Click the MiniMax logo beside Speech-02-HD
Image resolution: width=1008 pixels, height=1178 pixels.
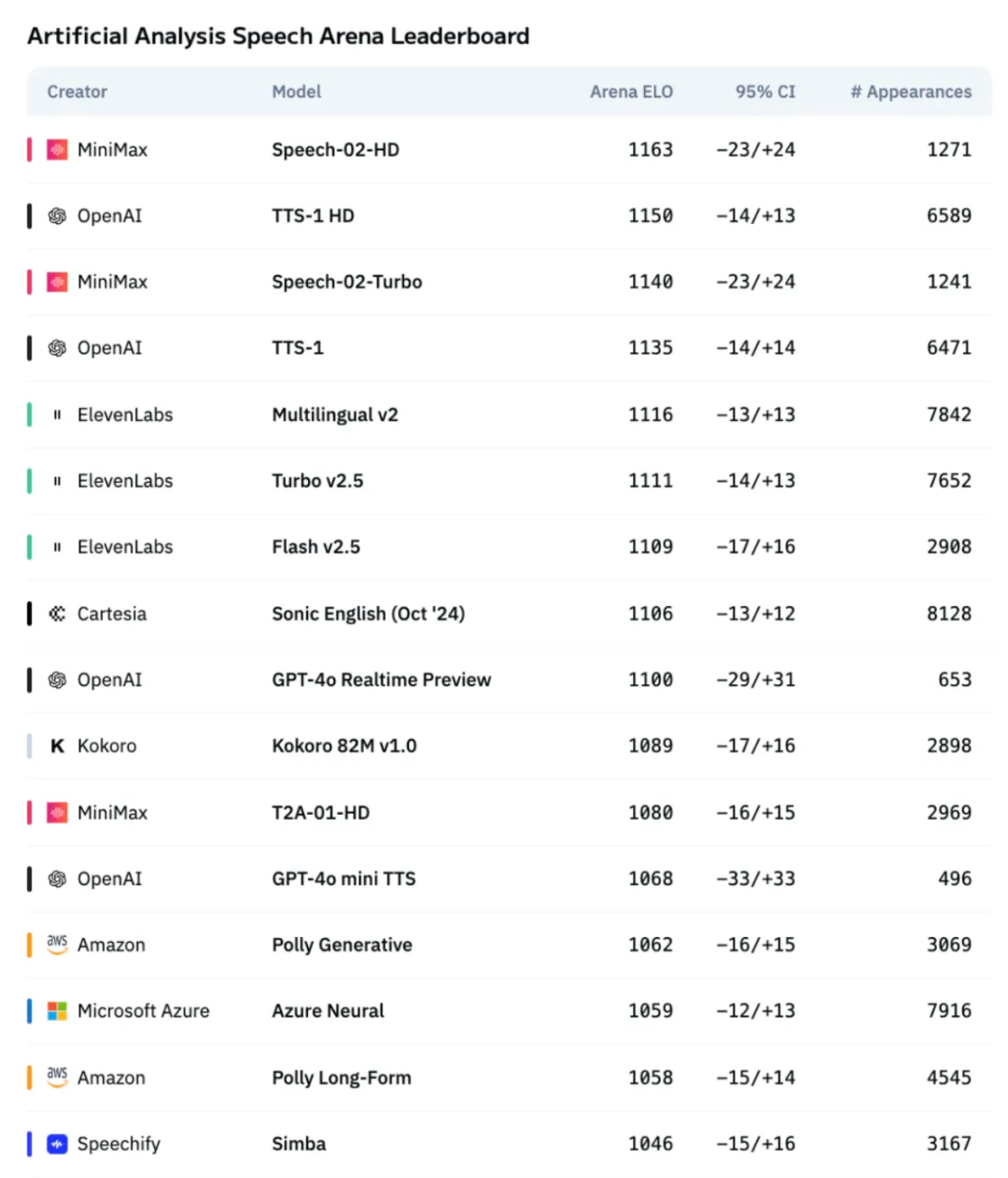click(57, 149)
